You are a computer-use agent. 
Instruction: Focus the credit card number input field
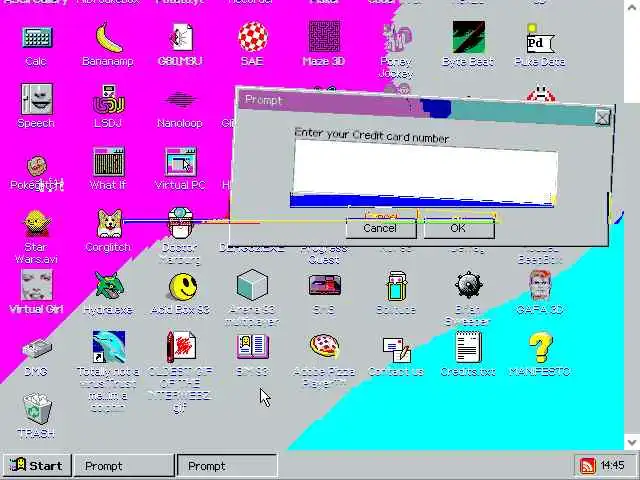pos(424,173)
